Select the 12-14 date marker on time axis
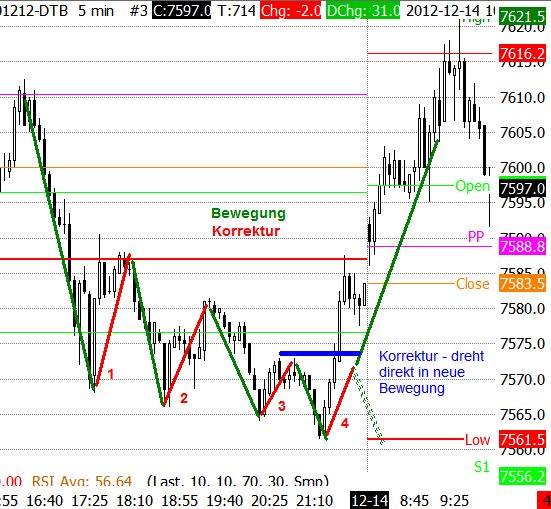This screenshot has height=509, width=551. point(370,500)
